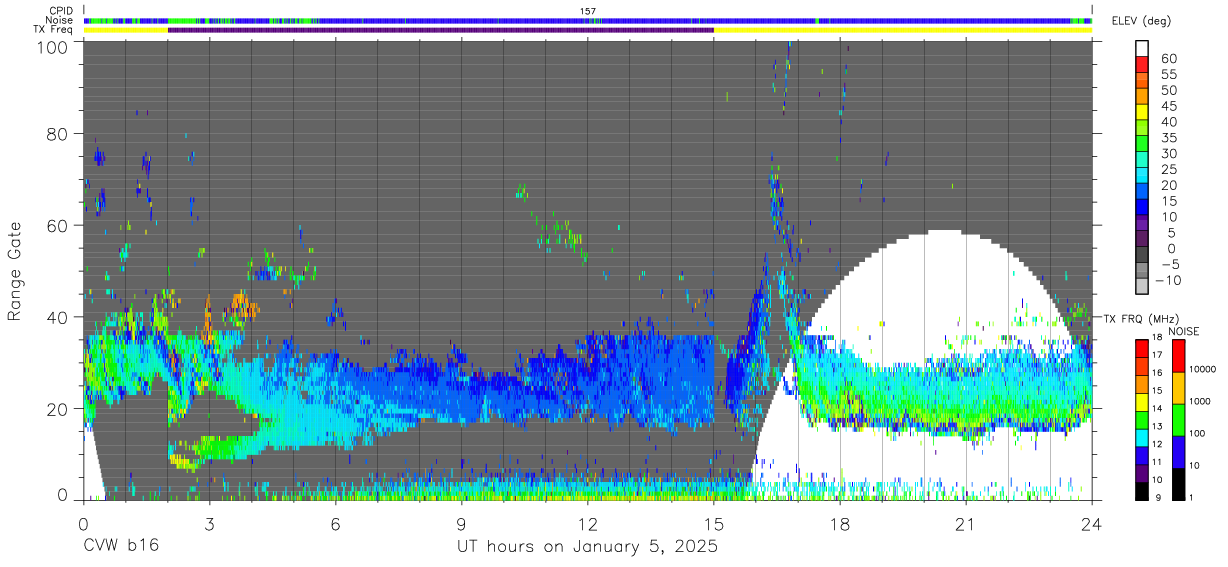
Task: Click the '60' label in ELEV legend
Action: click(1168, 58)
